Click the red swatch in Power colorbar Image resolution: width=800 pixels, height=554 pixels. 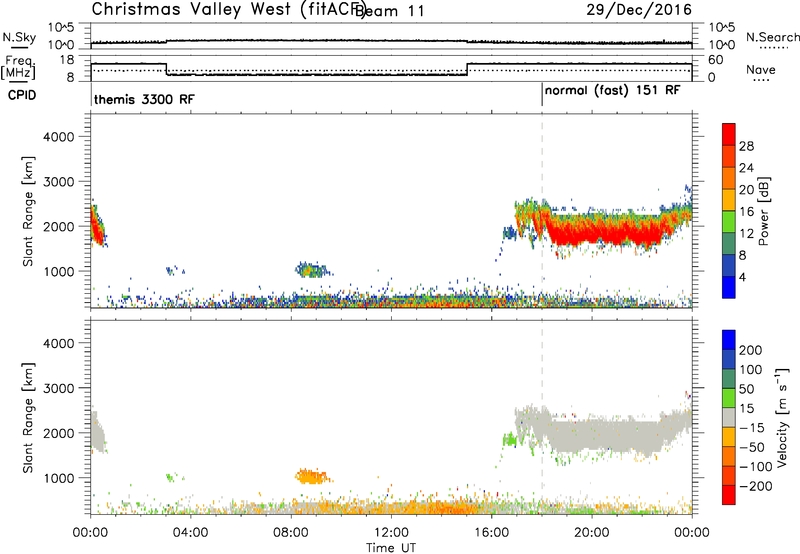729,135
